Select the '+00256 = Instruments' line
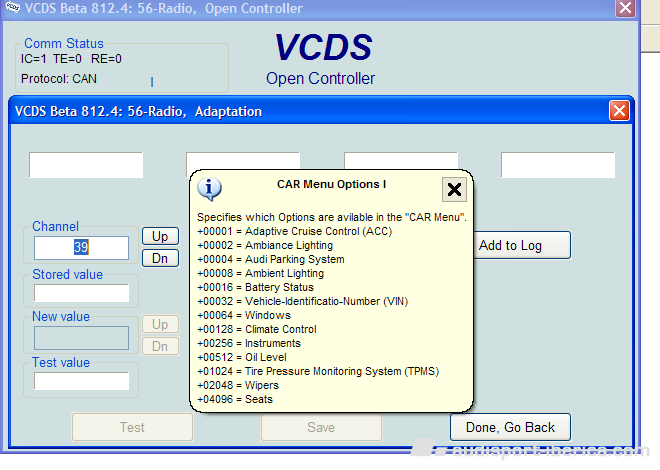660x470 pixels. [x=249, y=343]
